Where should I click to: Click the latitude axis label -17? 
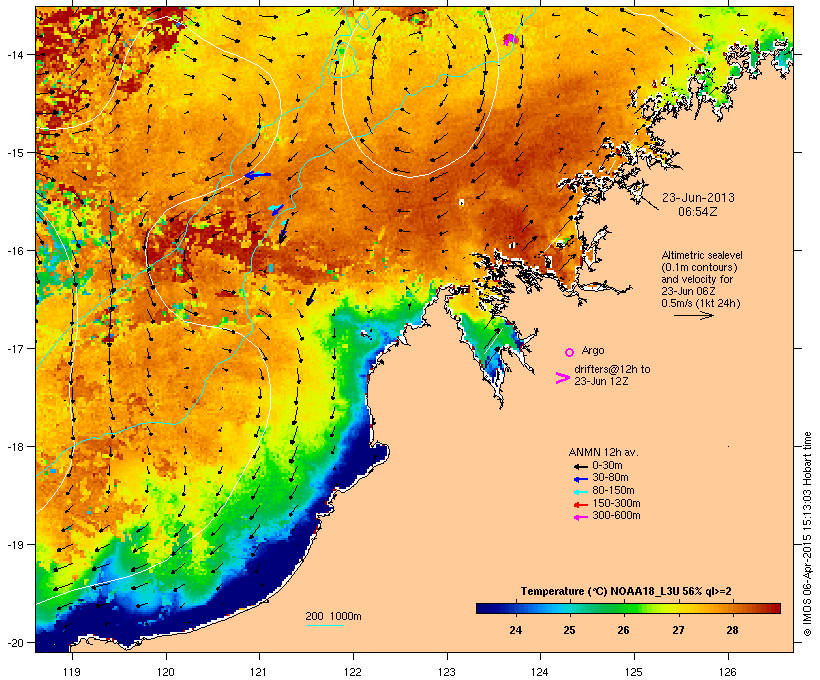14,348
